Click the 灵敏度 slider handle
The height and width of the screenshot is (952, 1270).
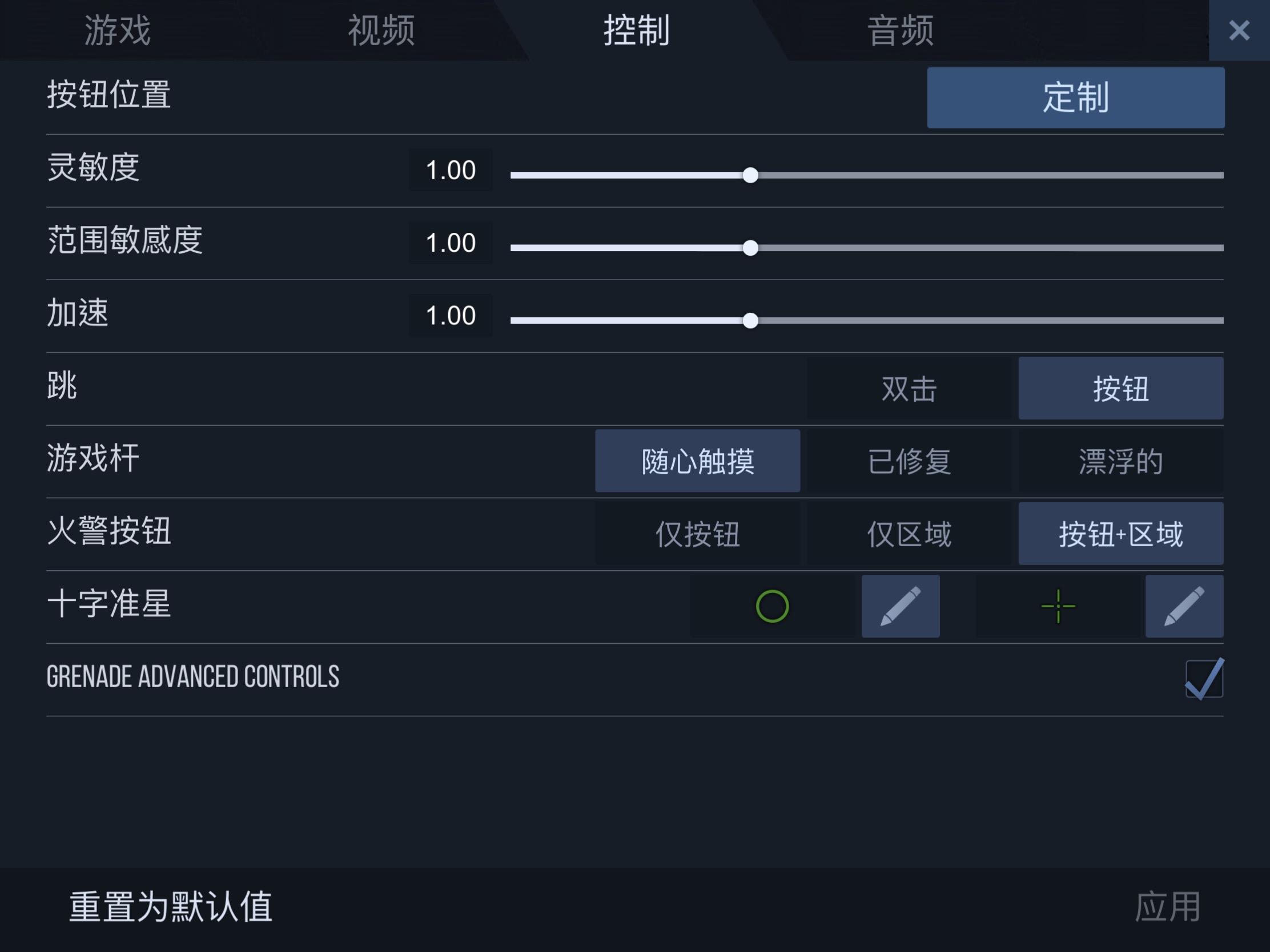[750, 175]
